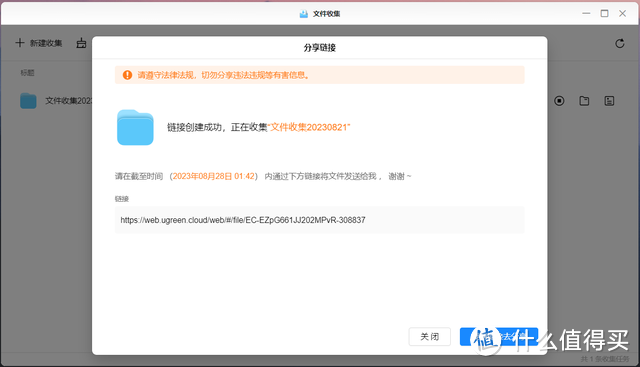640x367 pixels.
Task: Click the large blue folder icon in dialog
Action: 135,127
